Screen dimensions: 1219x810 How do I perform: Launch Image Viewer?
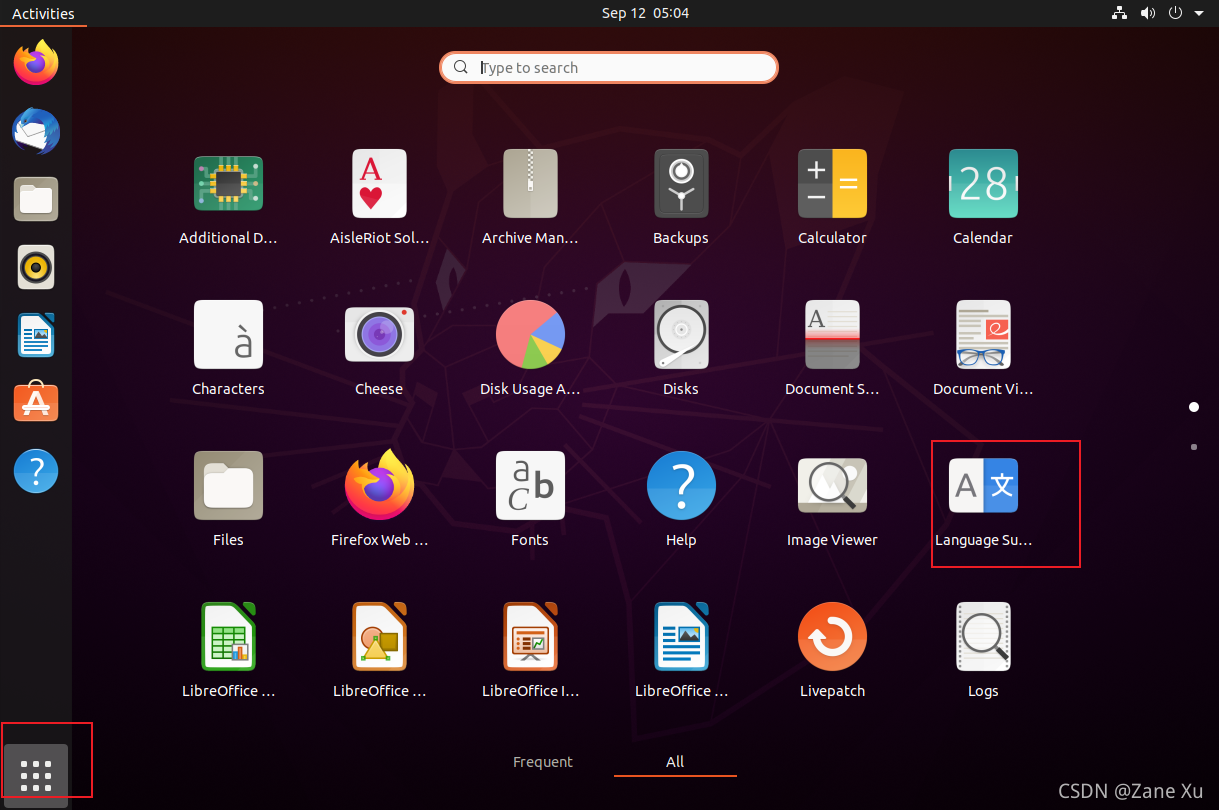(x=832, y=486)
